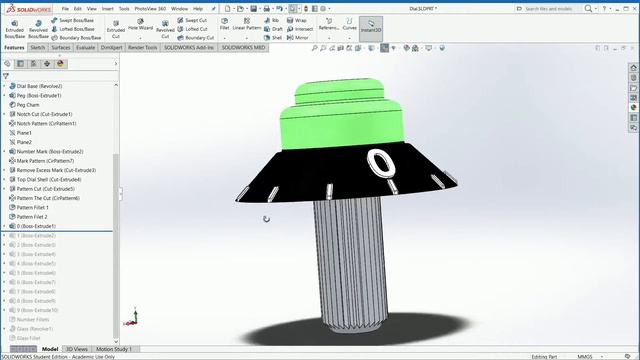
Task: Click the Print icon in the toolbar
Action: click(x=267, y=9)
